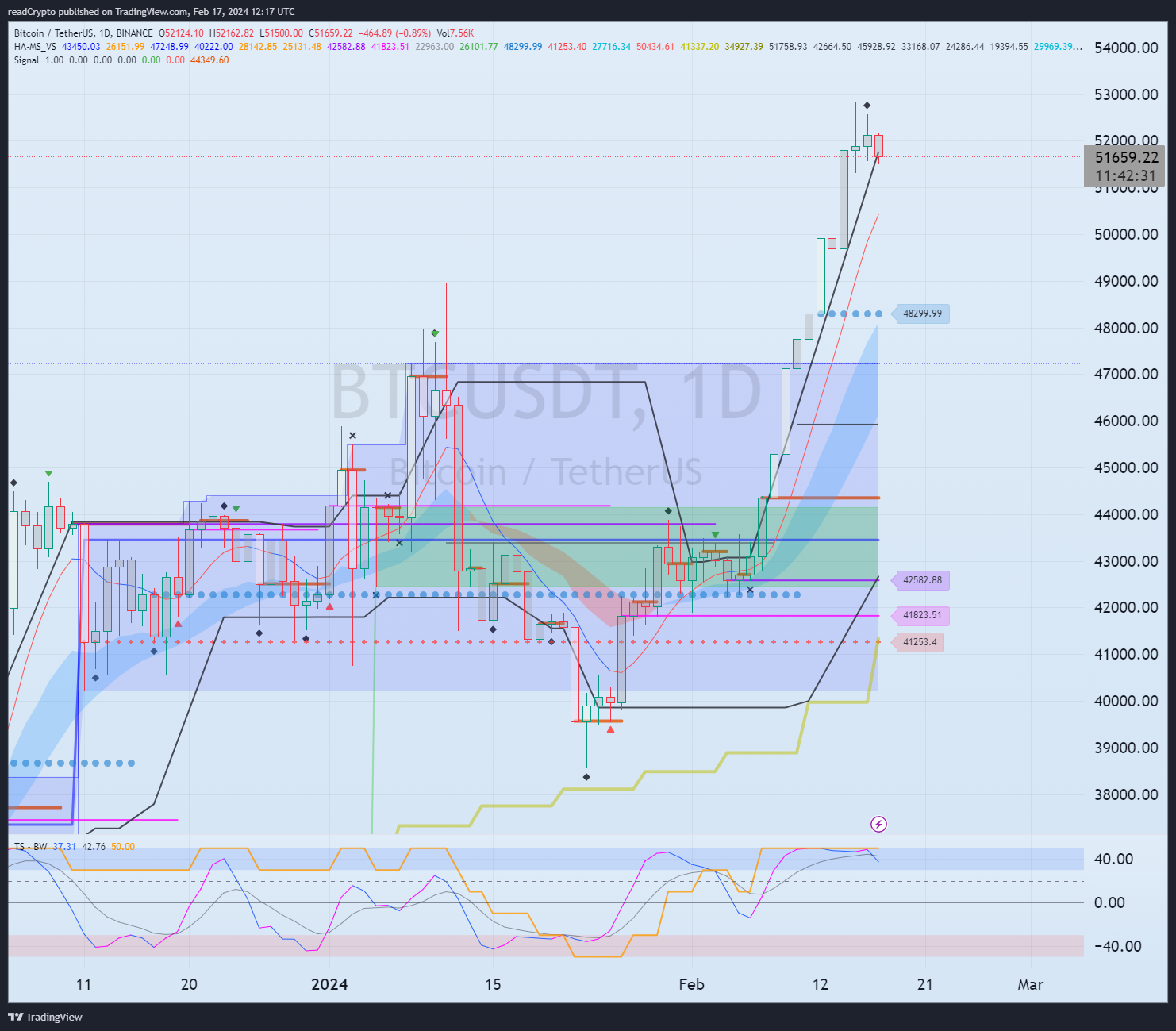The width and height of the screenshot is (1176, 1031).
Task: Click the Feb label on the time axis
Action: pyautogui.click(x=691, y=984)
